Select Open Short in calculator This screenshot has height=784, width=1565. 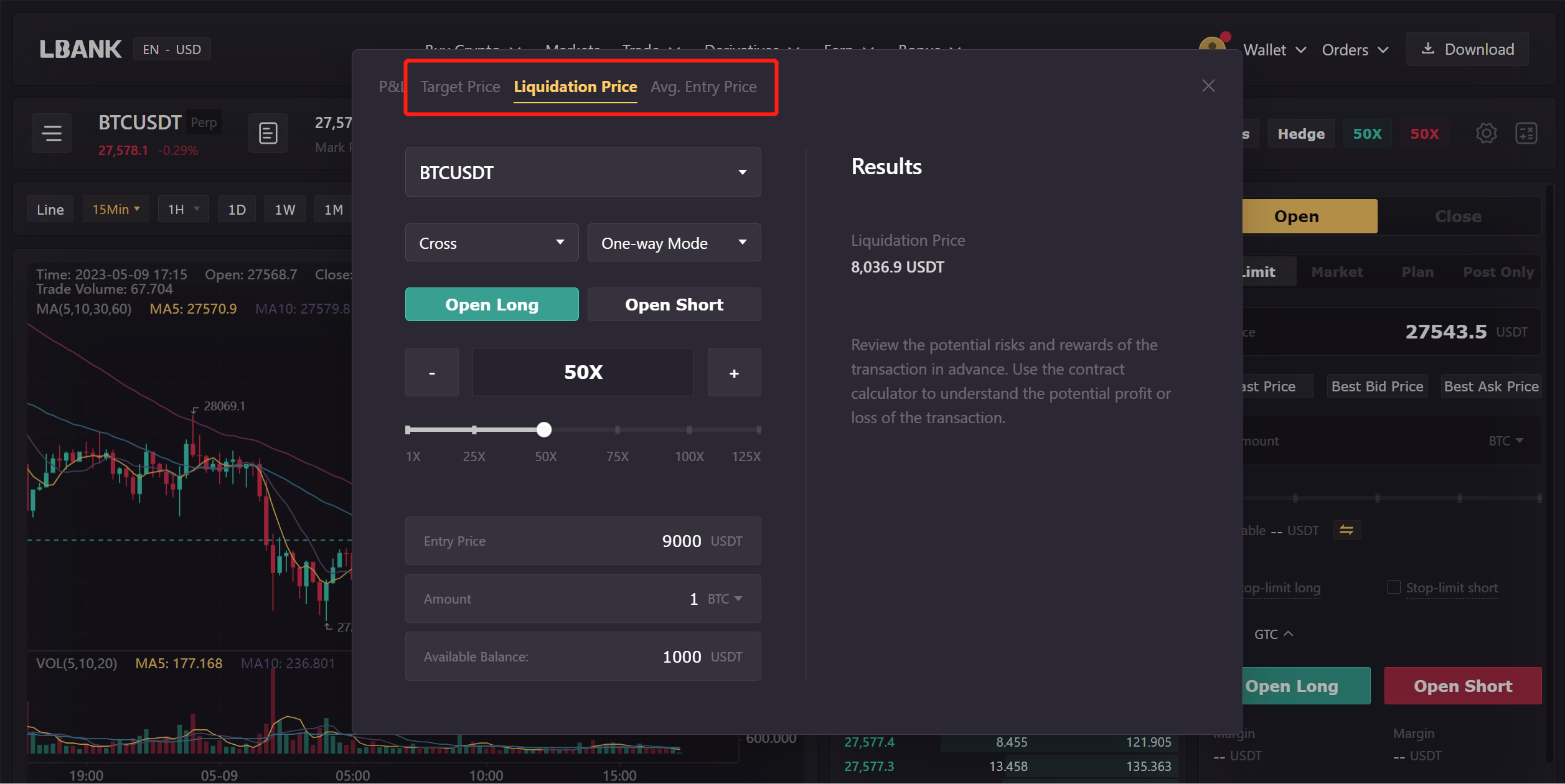point(674,304)
